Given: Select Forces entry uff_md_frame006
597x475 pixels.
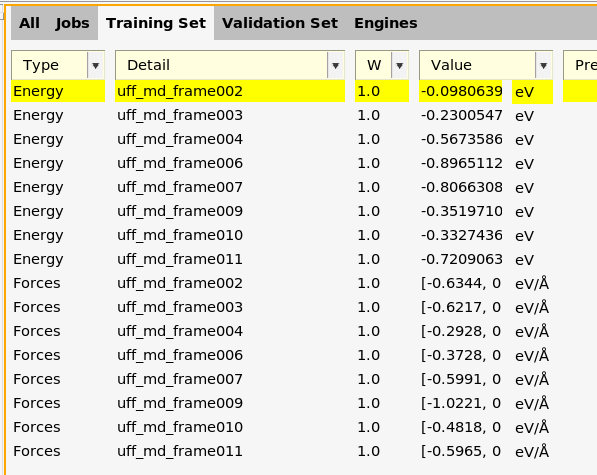Looking at the screenshot, I should pos(180,355).
